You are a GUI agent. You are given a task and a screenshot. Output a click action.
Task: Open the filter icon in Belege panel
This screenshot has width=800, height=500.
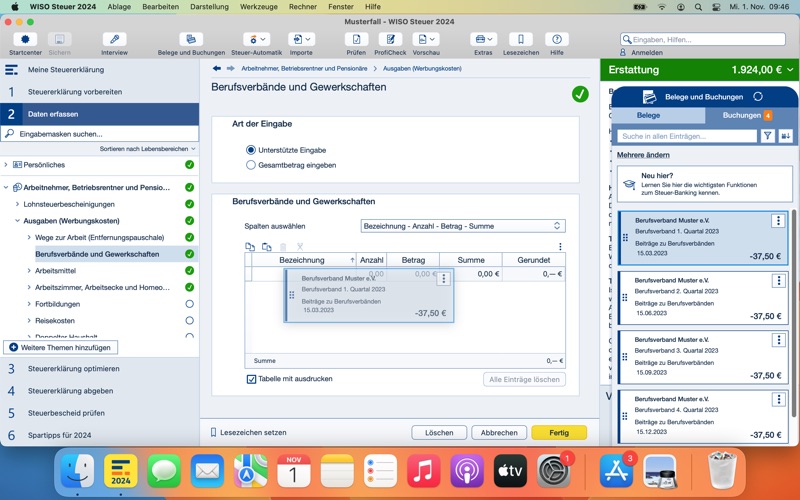click(x=767, y=136)
